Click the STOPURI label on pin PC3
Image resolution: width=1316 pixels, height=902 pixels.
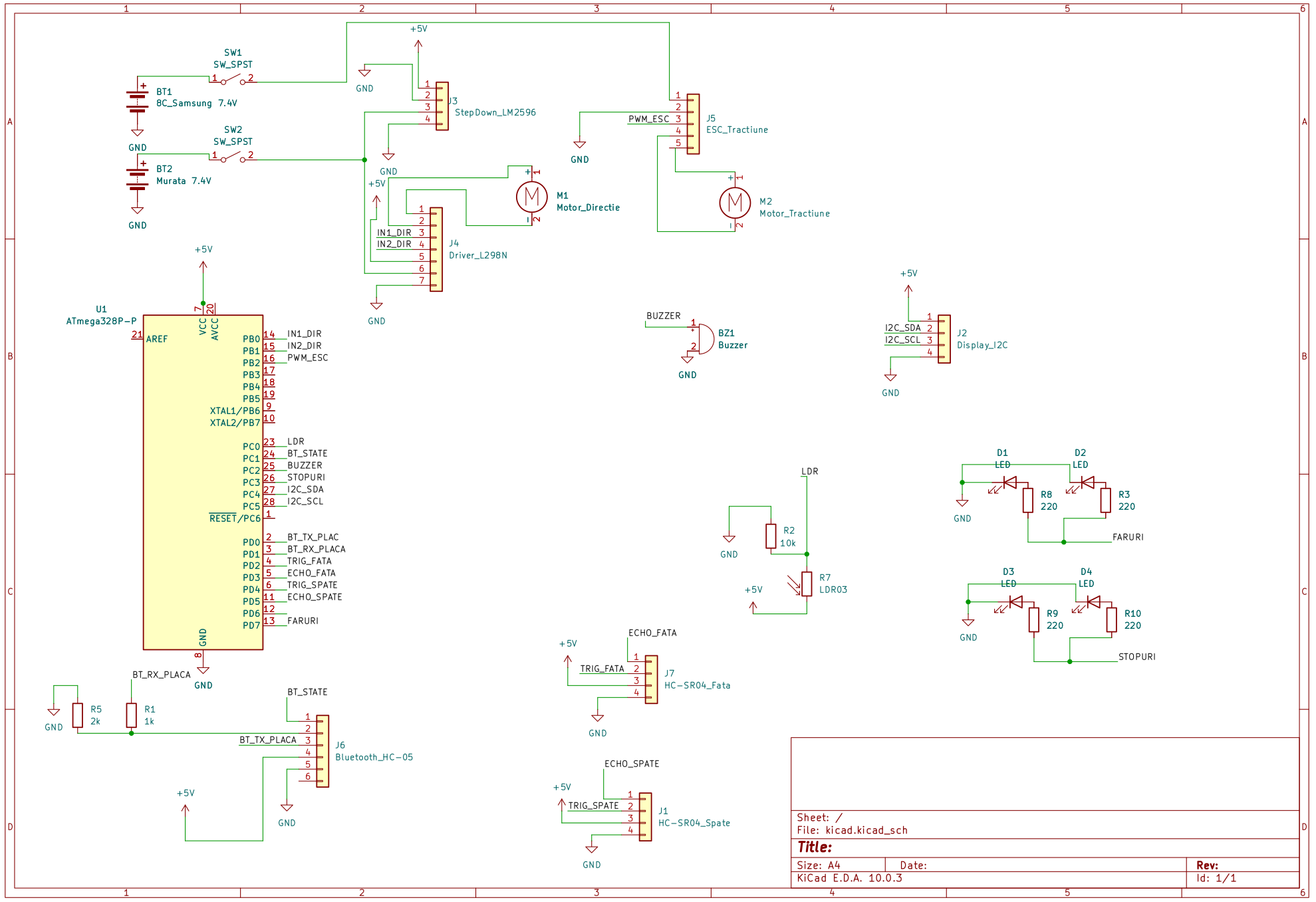click(x=307, y=478)
